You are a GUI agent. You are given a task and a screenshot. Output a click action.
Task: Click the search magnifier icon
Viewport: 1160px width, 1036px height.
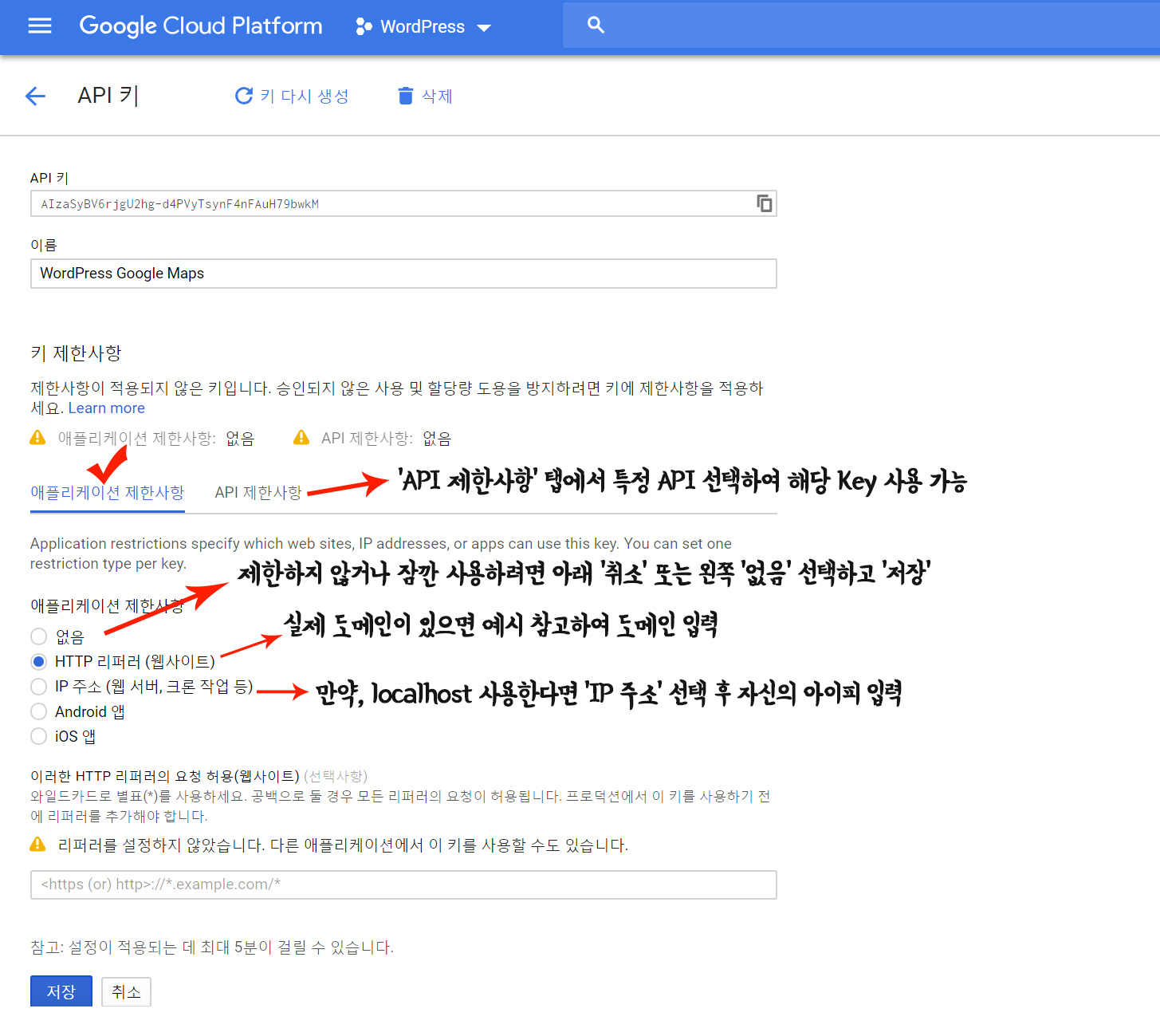596,25
